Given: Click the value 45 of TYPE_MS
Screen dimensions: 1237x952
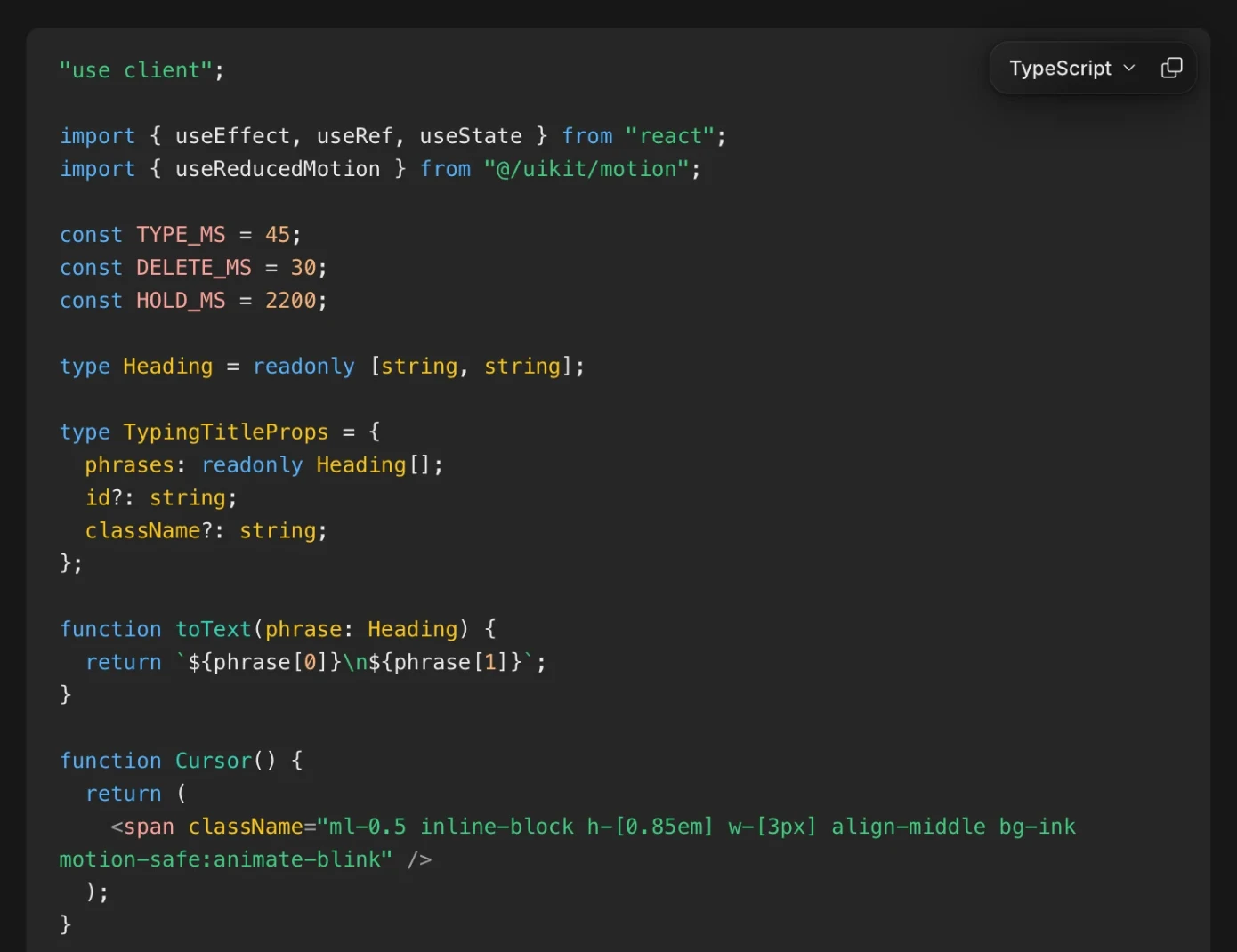Looking at the screenshot, I should [278, 235].
